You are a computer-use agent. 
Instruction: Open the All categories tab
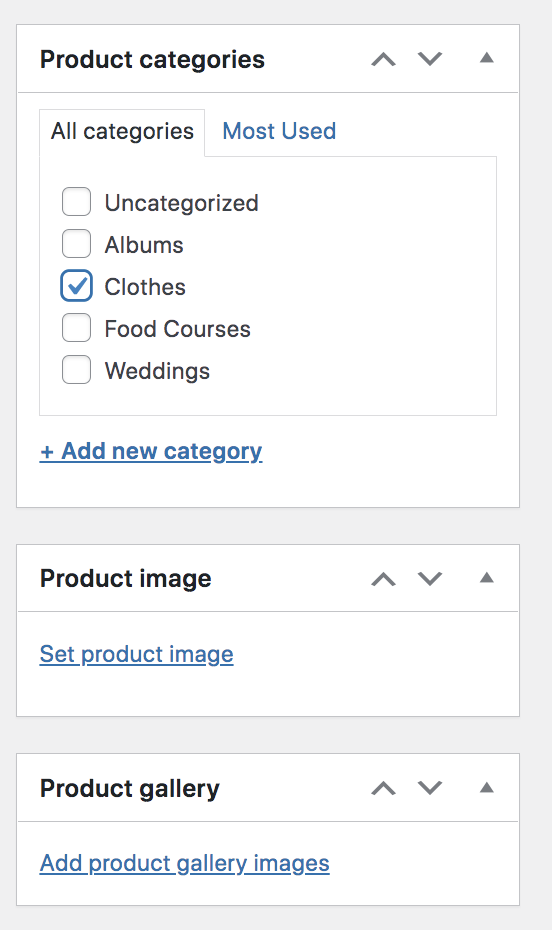pyautogui.click(x=122, y=132)
